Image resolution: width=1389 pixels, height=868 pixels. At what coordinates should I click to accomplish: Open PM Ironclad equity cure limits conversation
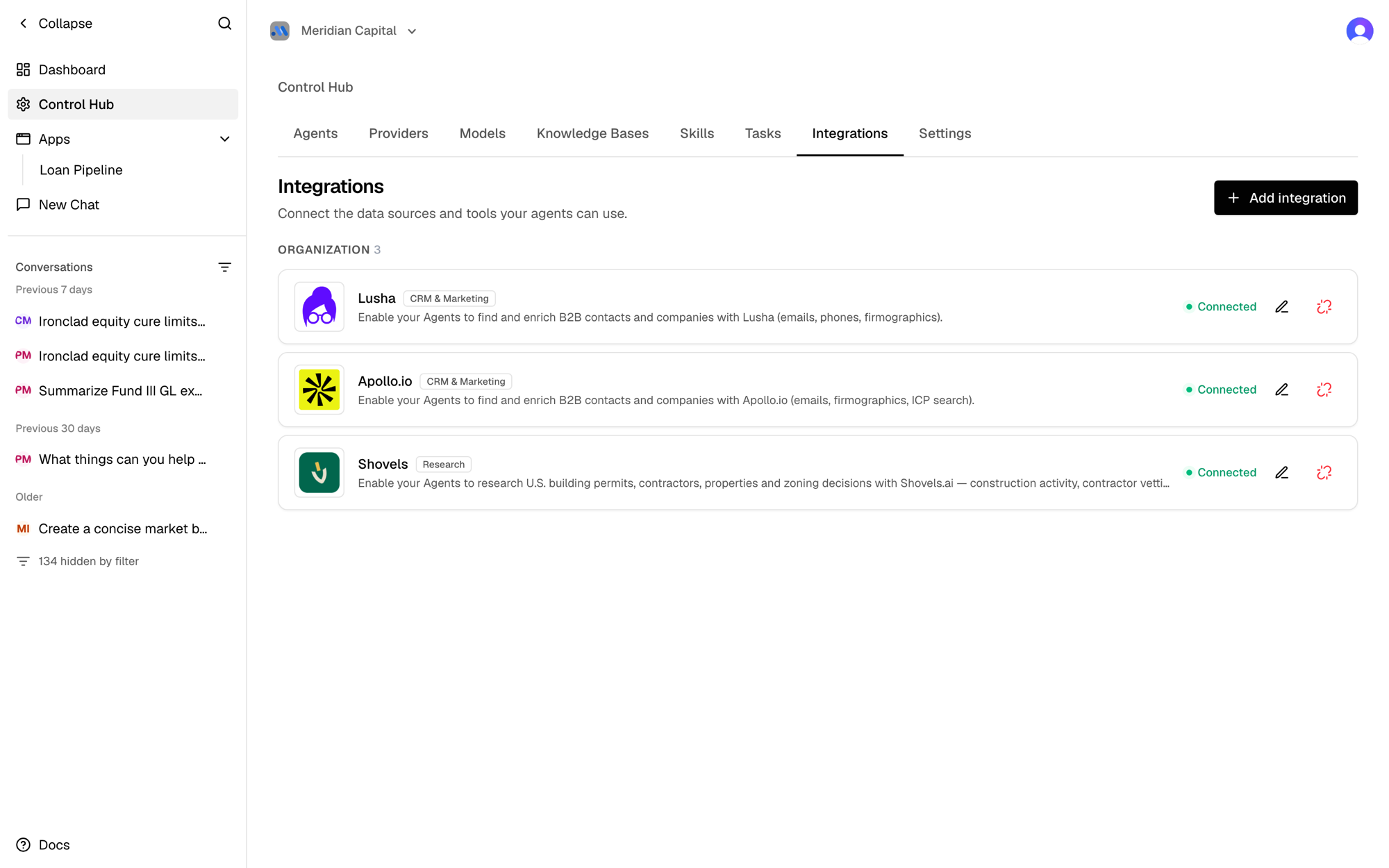123,356
